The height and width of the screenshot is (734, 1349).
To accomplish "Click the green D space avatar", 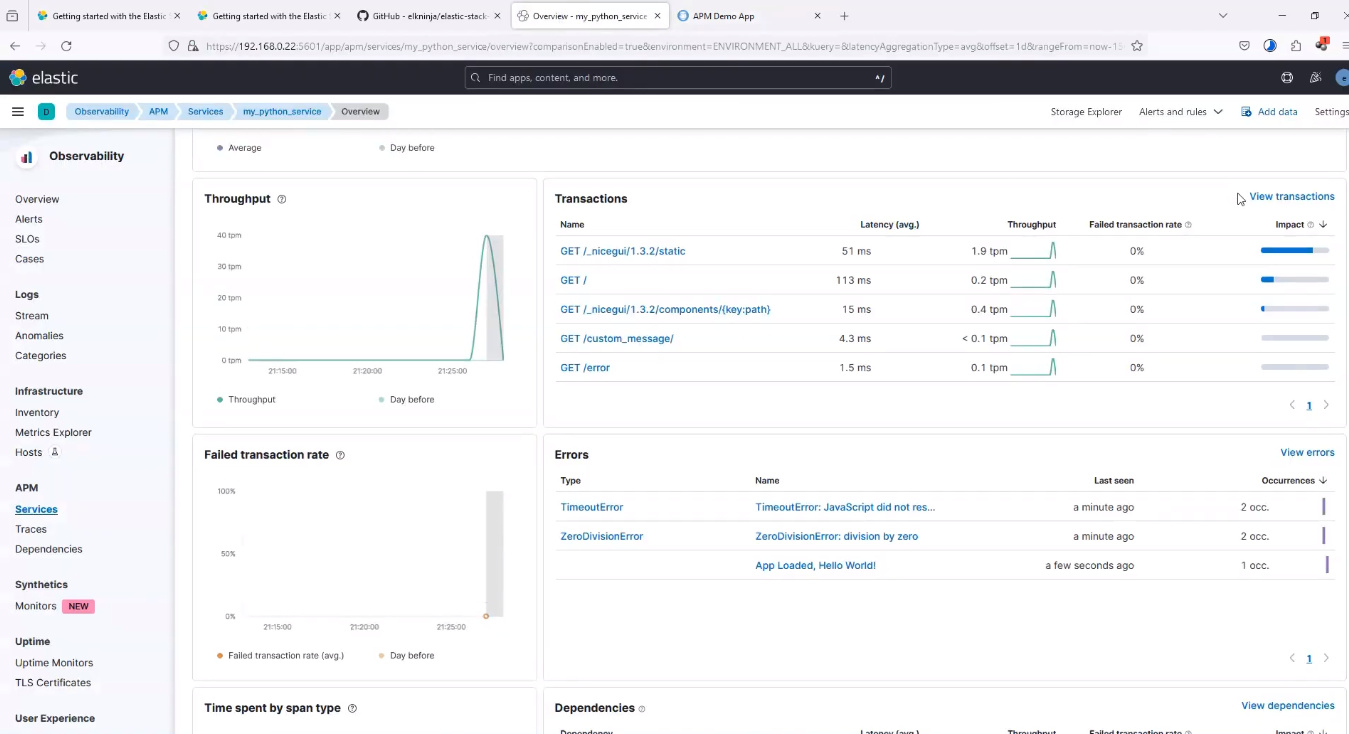I will [46, 112].
